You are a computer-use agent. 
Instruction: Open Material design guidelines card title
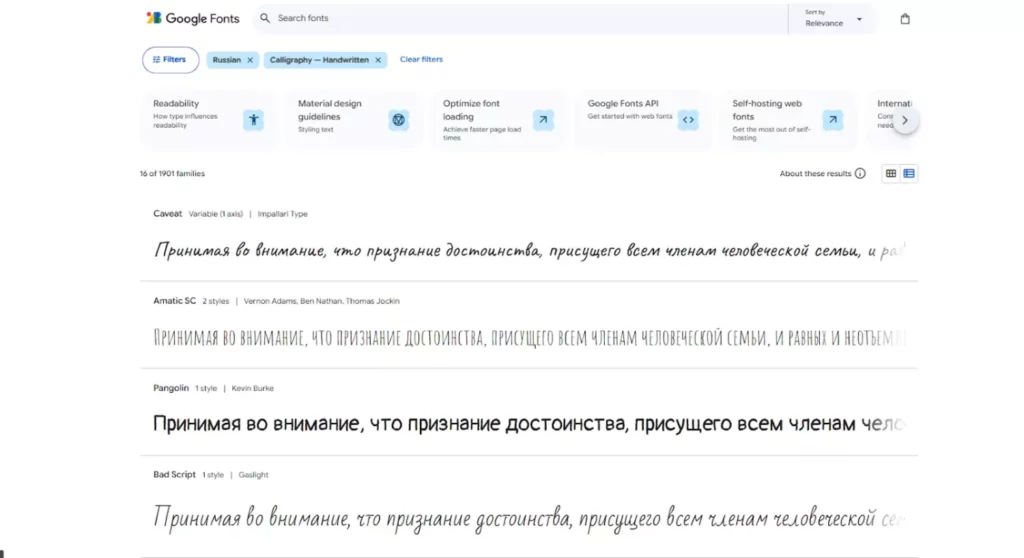point(329,110)
